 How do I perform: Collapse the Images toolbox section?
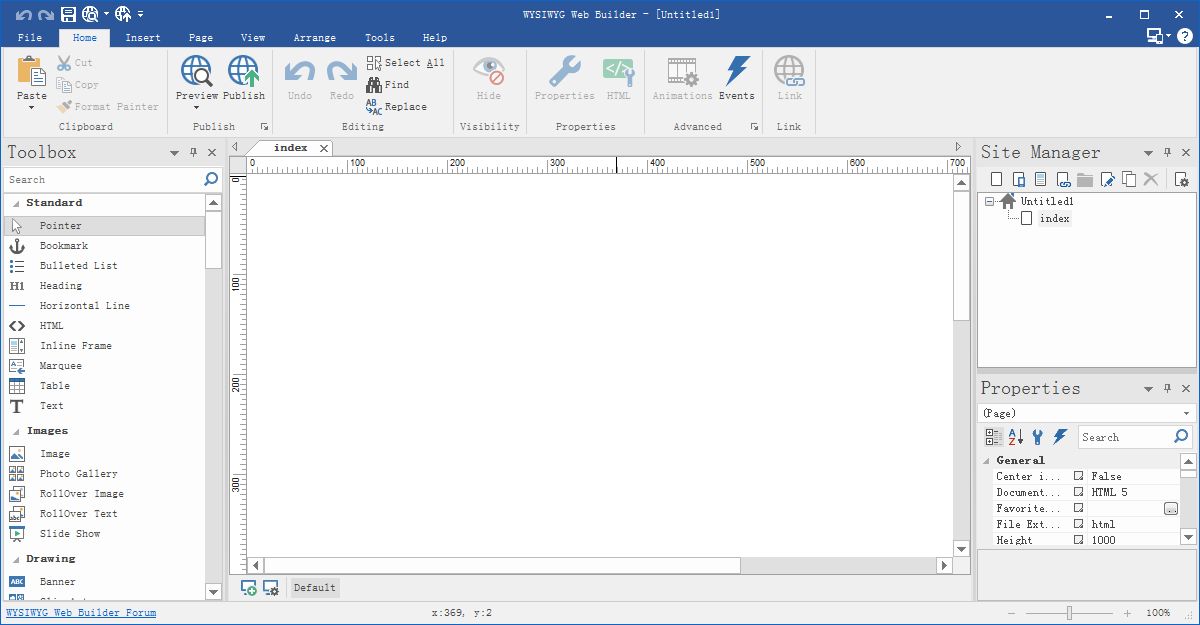click(16, 431)
